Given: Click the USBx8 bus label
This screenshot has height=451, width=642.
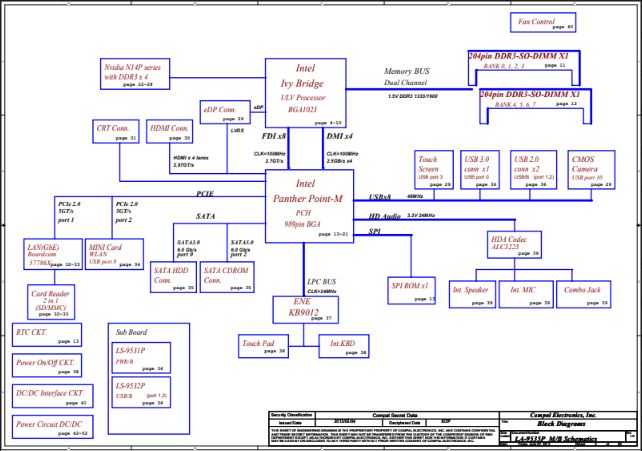Looking at the screenshot, I should point(380,197).
